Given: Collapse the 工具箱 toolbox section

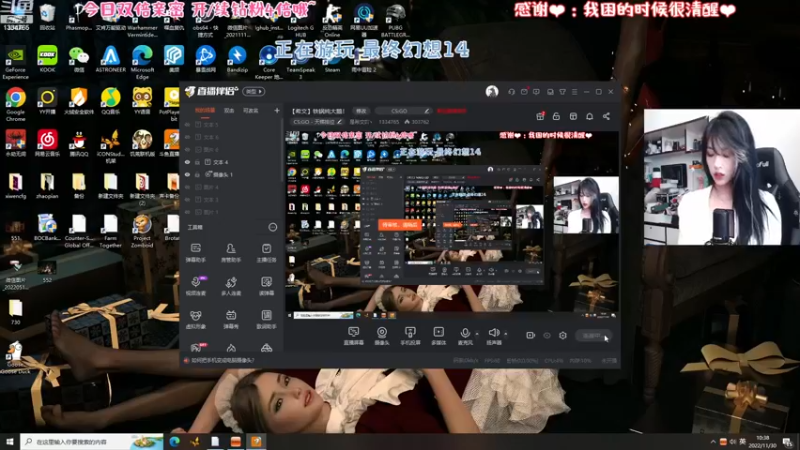Looking at the screenshot, I should tap(273, 228).
